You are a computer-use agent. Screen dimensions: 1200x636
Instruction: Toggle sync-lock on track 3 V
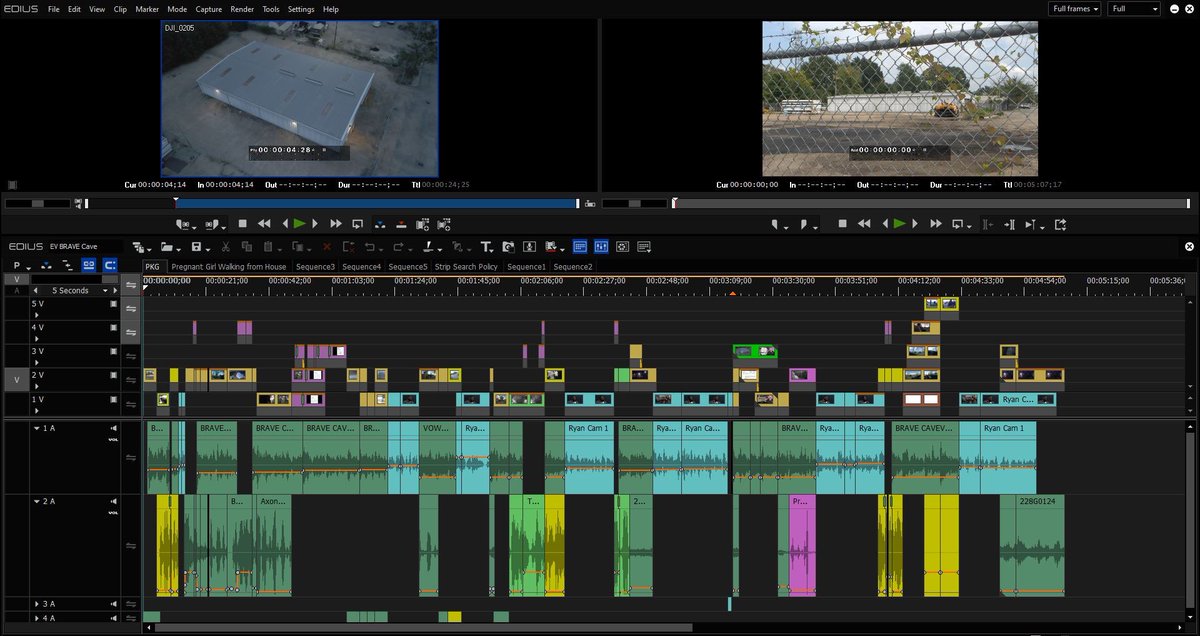[x=131, y=356]
